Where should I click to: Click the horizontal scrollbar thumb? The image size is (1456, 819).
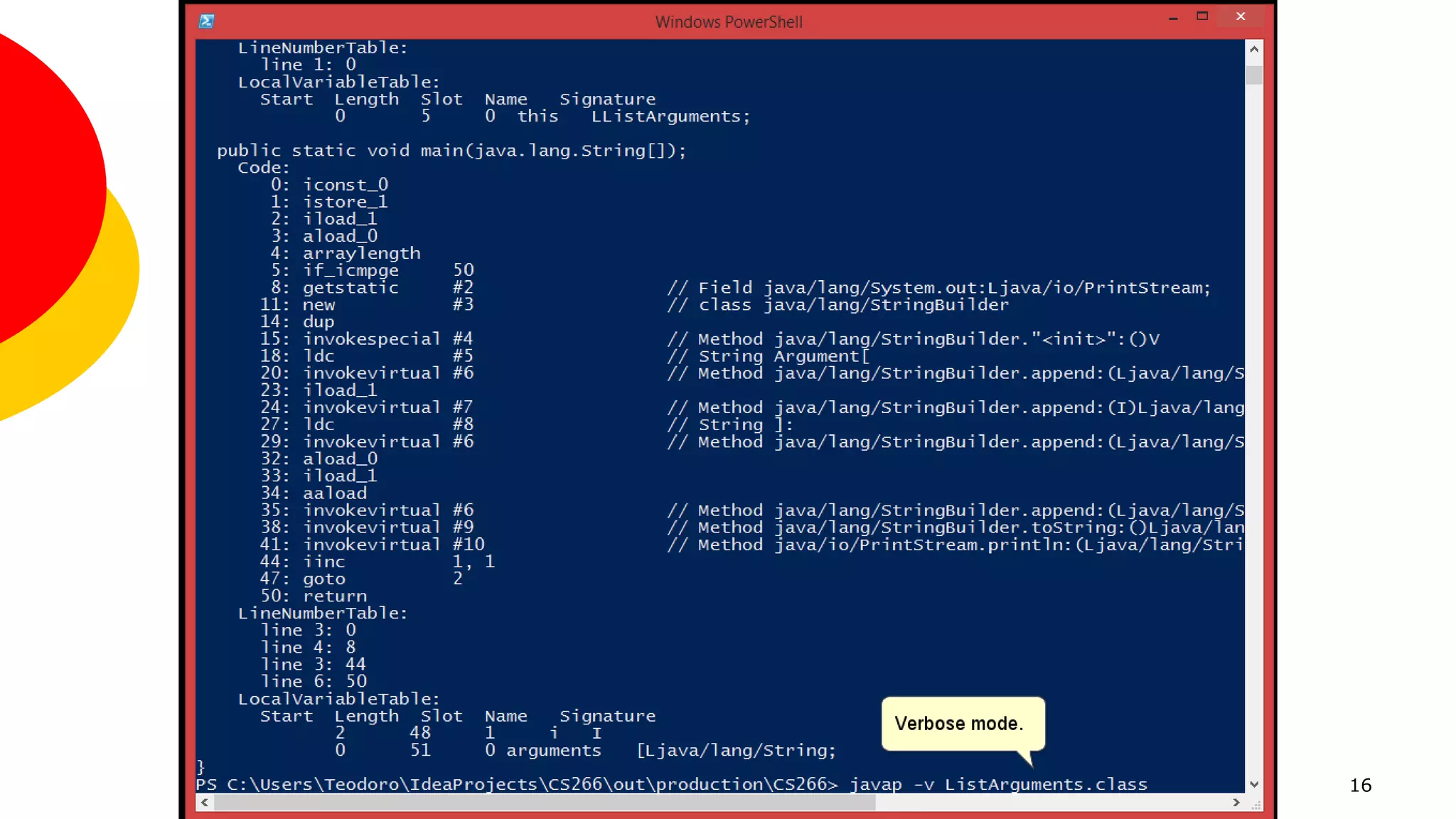click(x=544, y=803)
